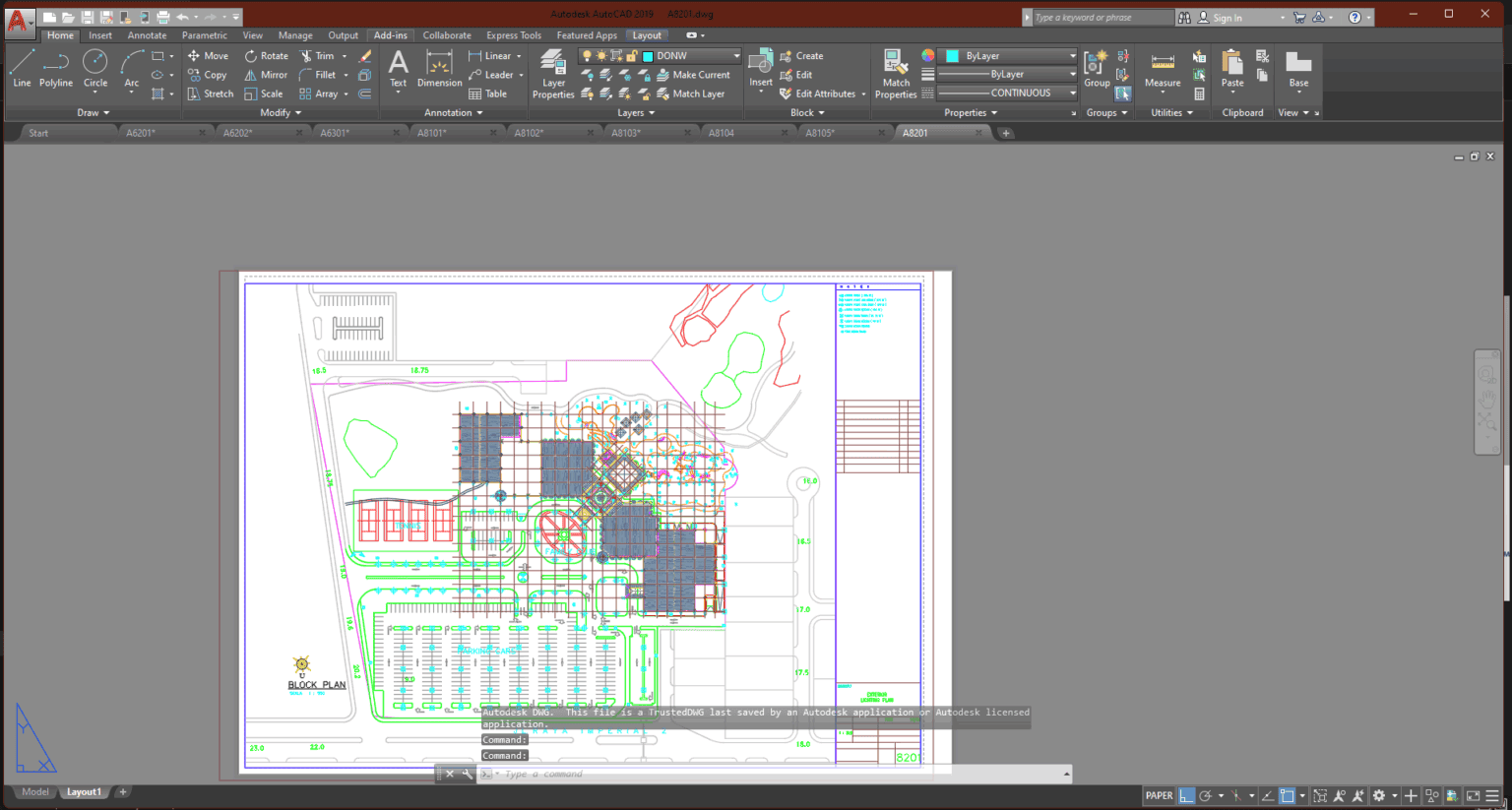
Task: Toggle object snap in the status bar
Action: (1290, 795)
